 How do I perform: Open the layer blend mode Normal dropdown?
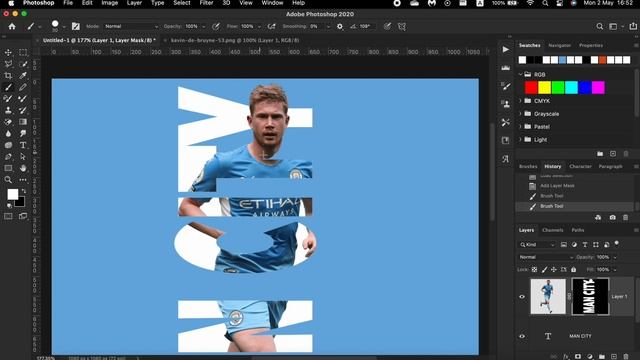(x=546, y=257)
